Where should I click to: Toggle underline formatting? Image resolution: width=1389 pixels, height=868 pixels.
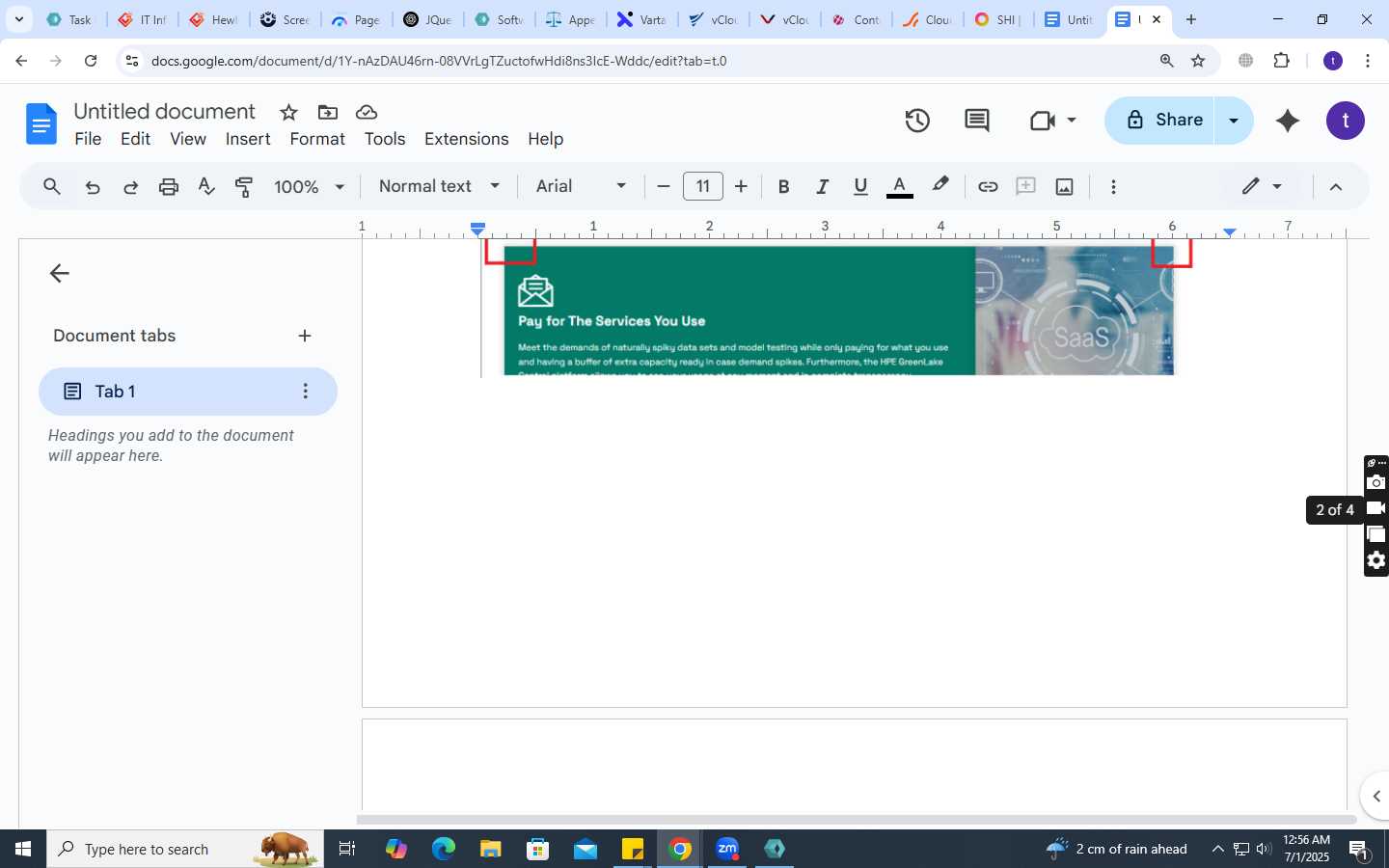point(860,187)
